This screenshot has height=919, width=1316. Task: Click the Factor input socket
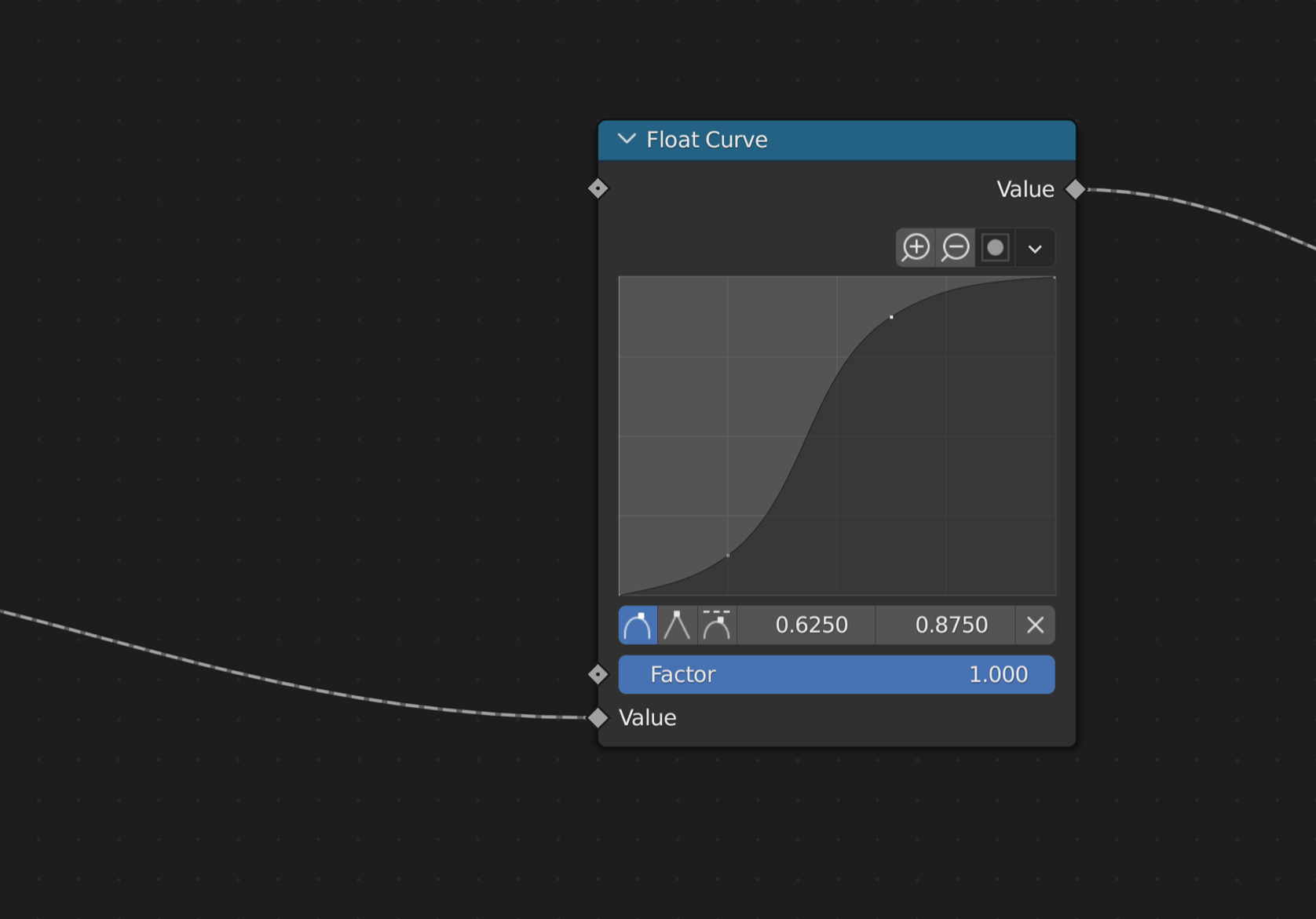tap(598, 674)
